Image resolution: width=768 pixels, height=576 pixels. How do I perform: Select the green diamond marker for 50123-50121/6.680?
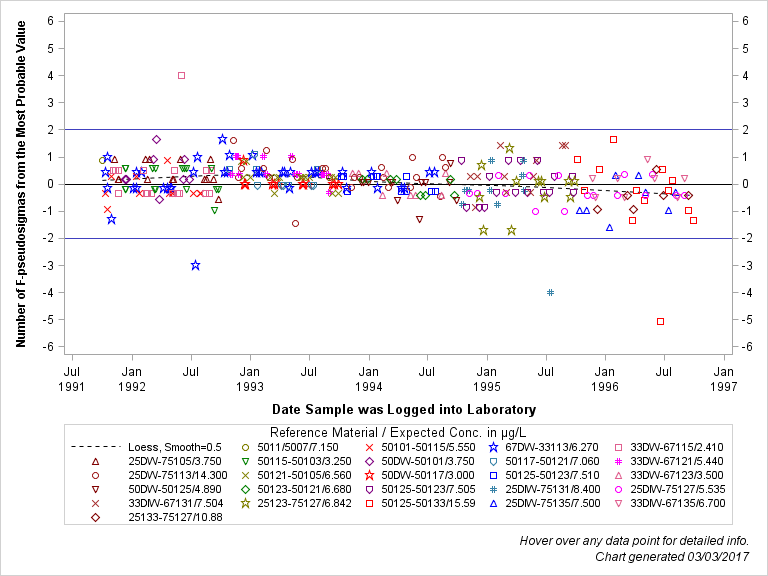point(246,489)
